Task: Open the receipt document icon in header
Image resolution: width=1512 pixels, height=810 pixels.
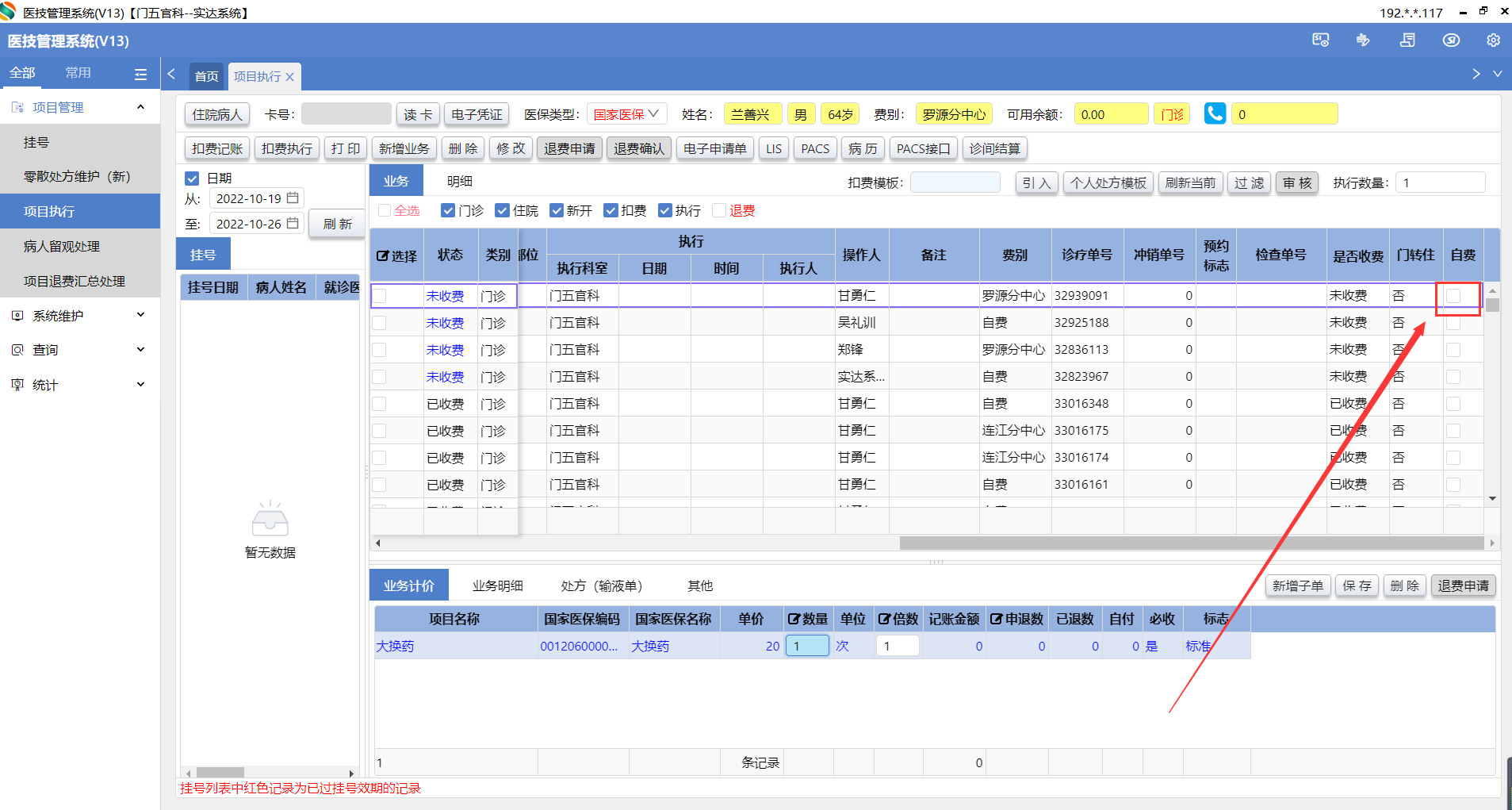Action: [1407, 40]
